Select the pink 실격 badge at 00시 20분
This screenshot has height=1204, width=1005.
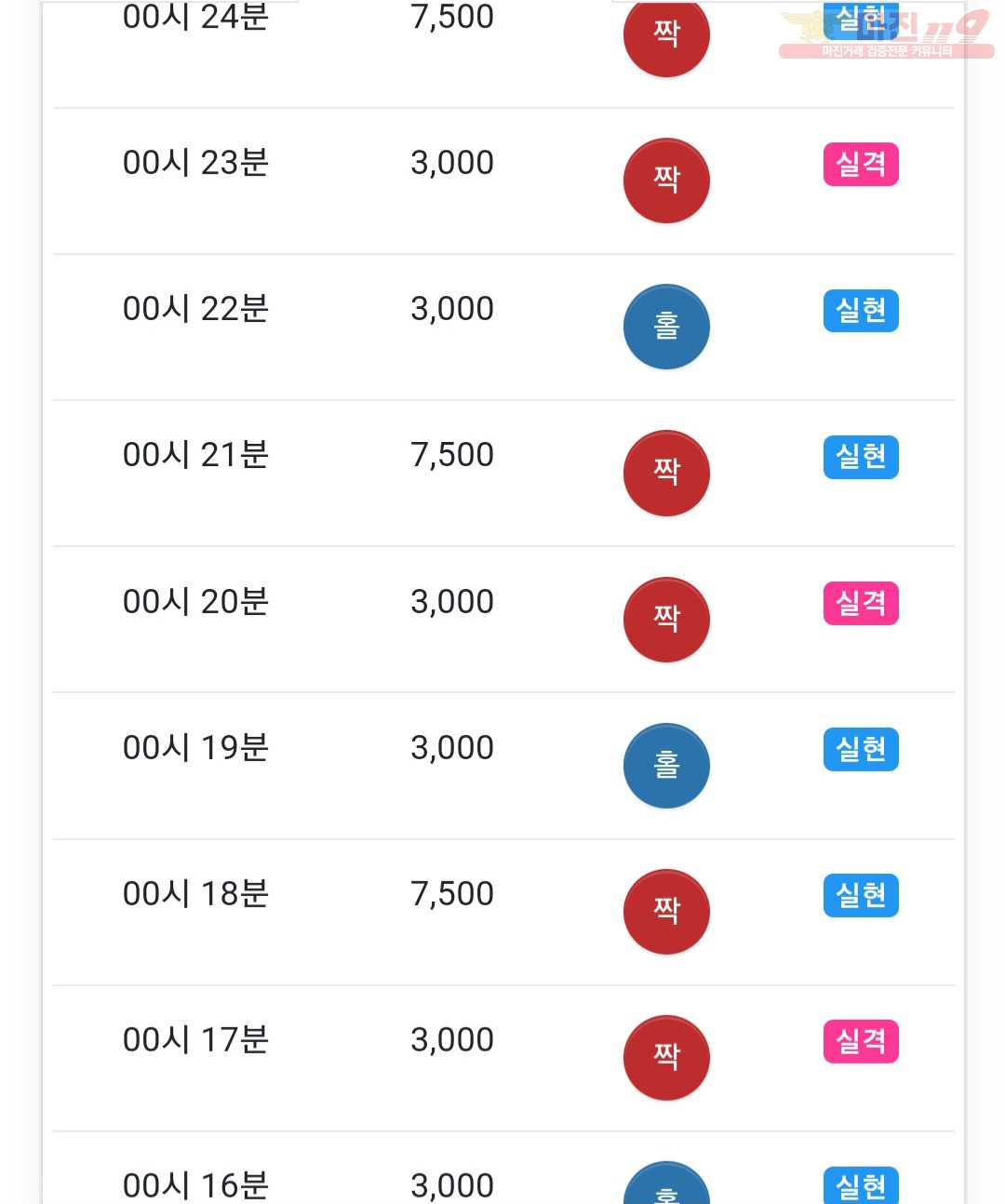[861, 603]
